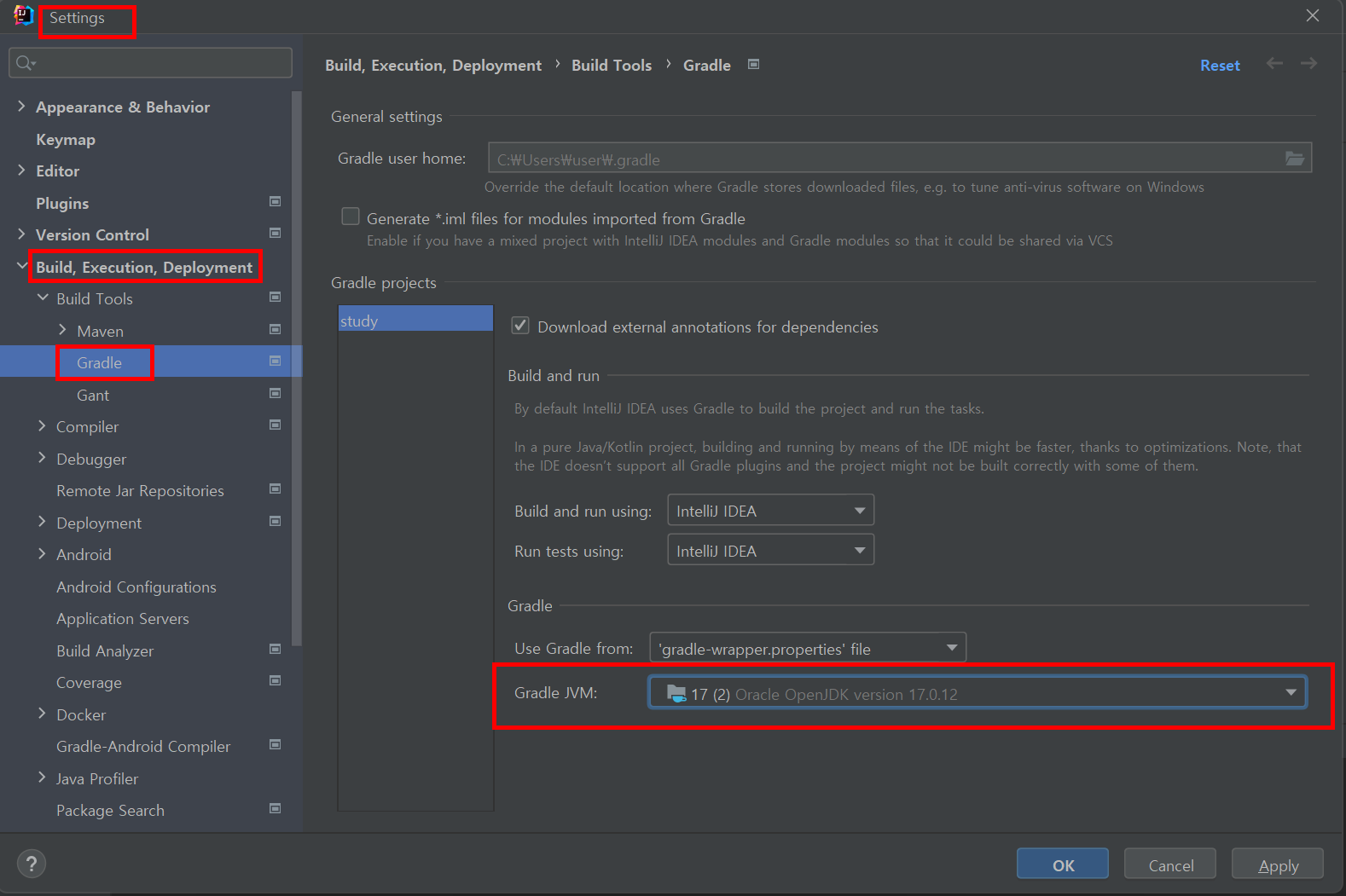
Task: Click the search magnifier icon in settings search
Action: 26,63
